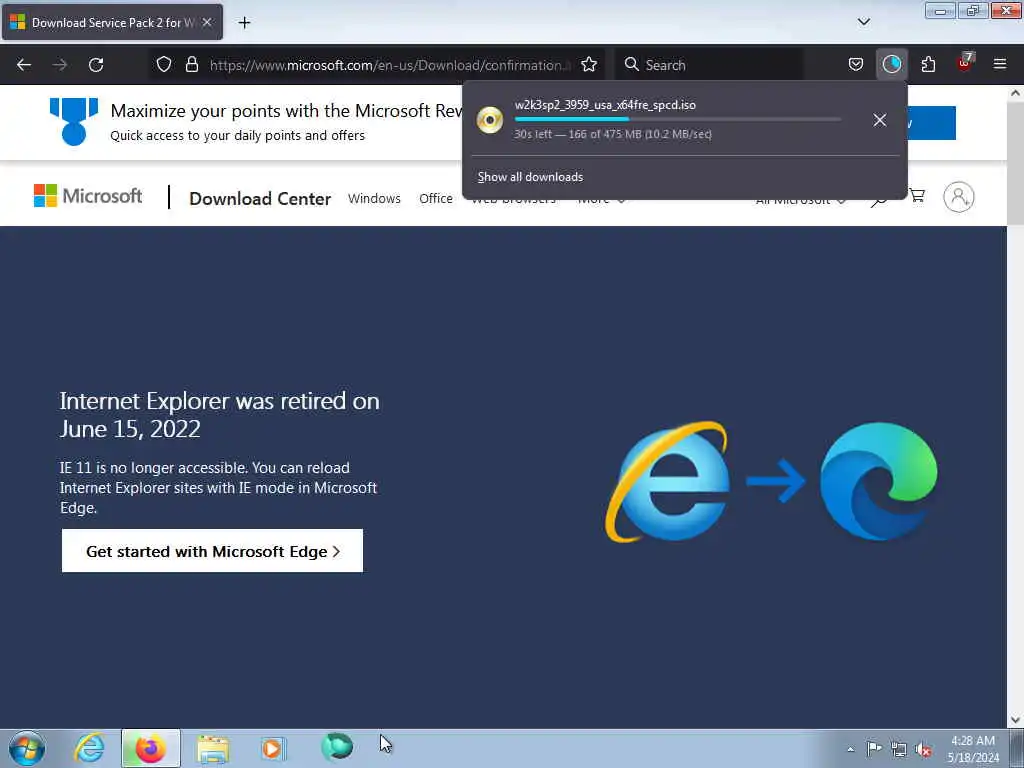
Task: Open Action Center flag icon
Action: tap(874, 749)
